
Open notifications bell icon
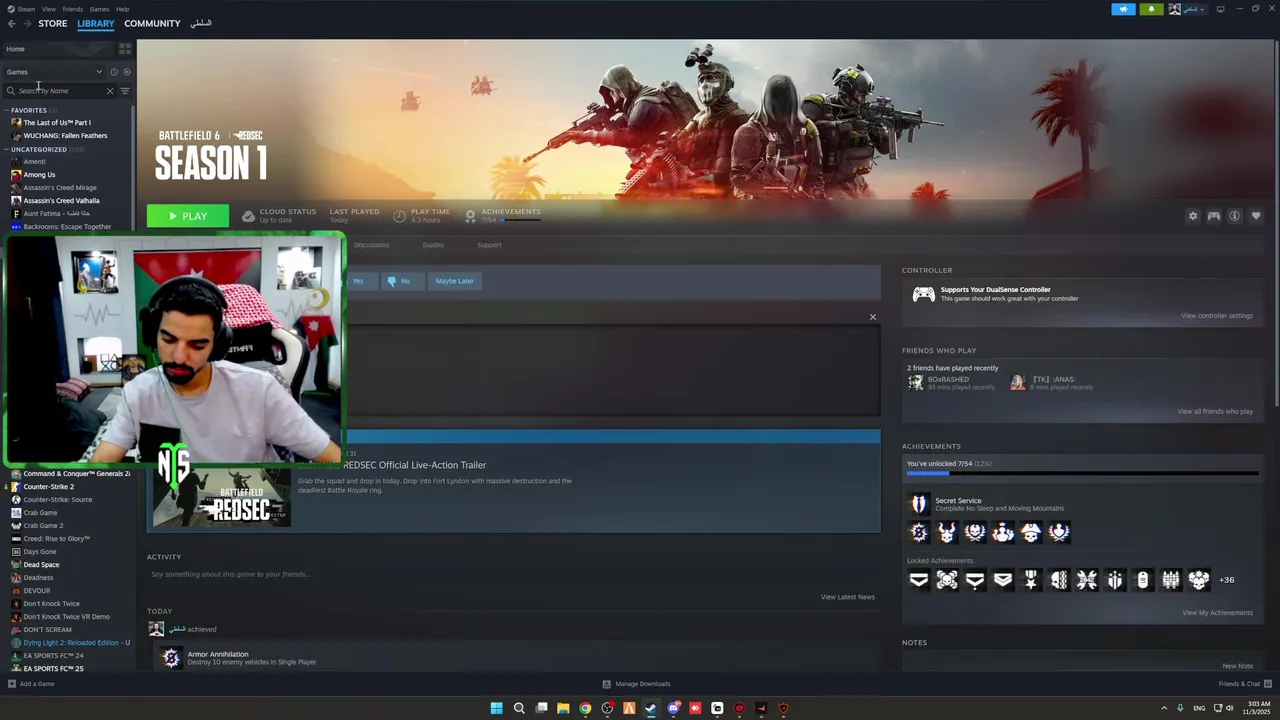(1151, 9)
